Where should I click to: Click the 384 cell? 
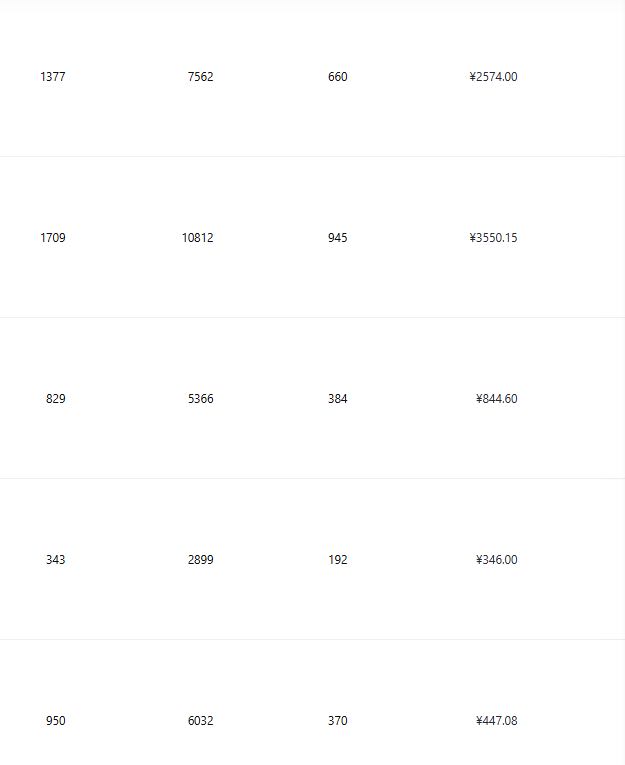click(x=338, y=399)
